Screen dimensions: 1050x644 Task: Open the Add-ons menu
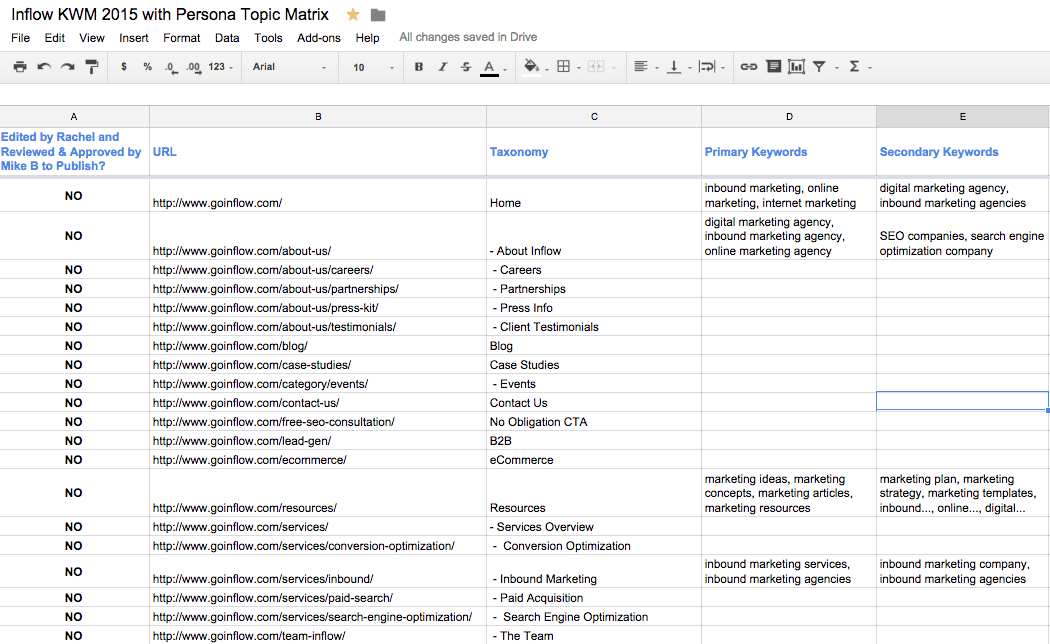(318, 38)
